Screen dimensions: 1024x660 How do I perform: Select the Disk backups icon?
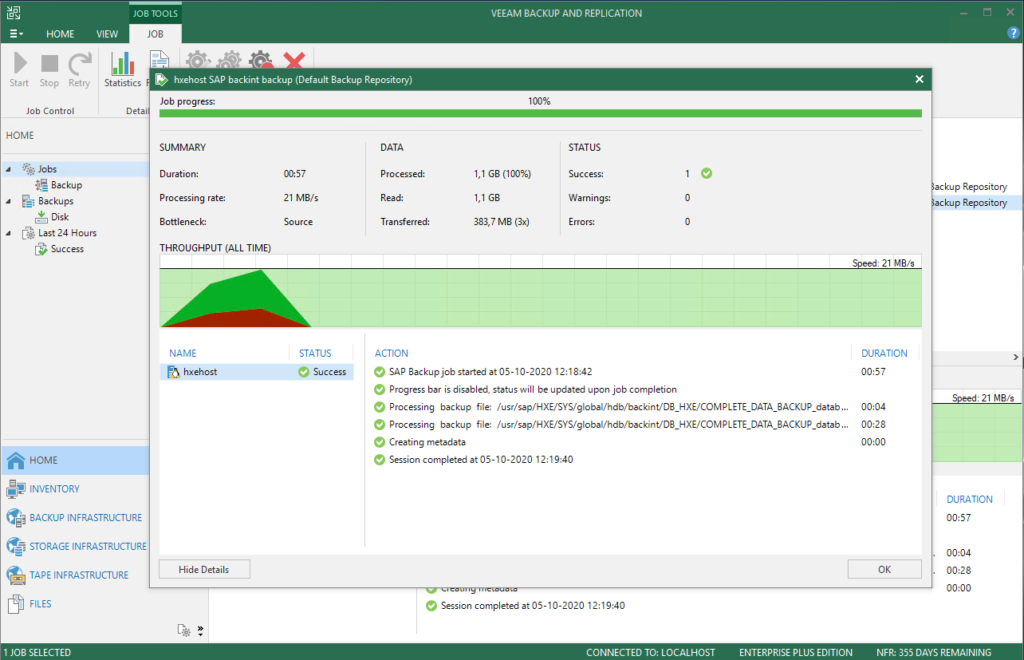point(42,217)
